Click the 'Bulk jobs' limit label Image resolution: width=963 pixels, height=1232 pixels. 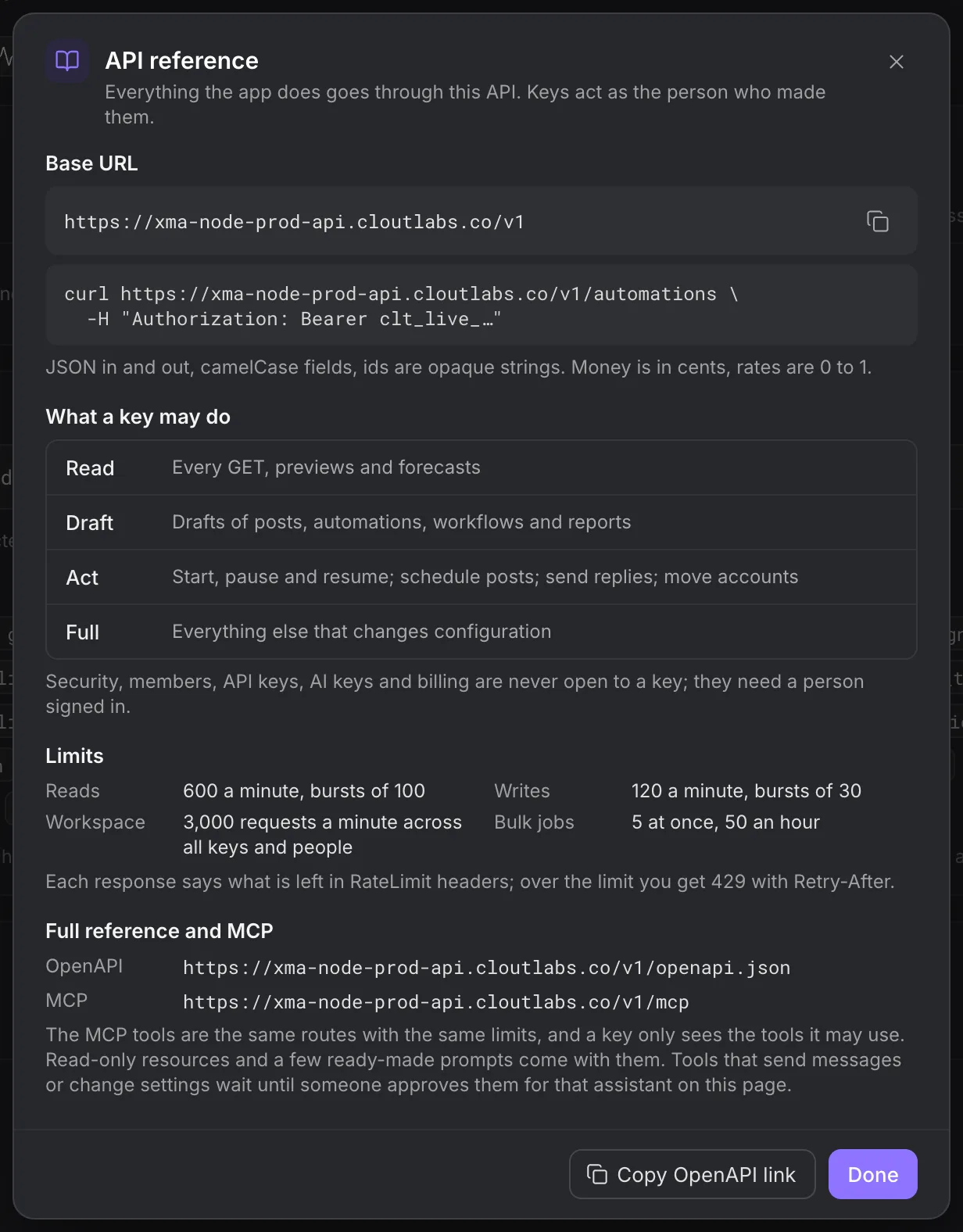(x=535, y=822)
